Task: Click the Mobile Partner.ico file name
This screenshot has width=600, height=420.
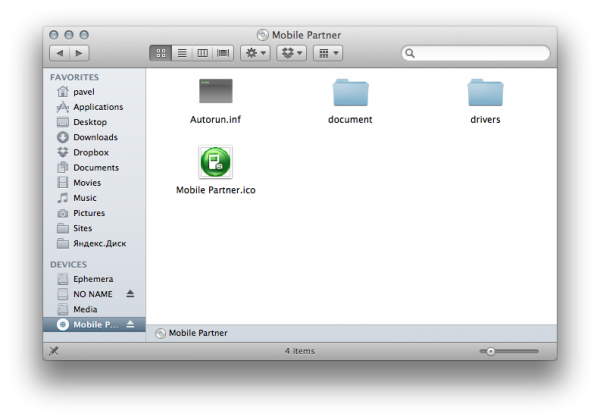Action: point(216,190)
